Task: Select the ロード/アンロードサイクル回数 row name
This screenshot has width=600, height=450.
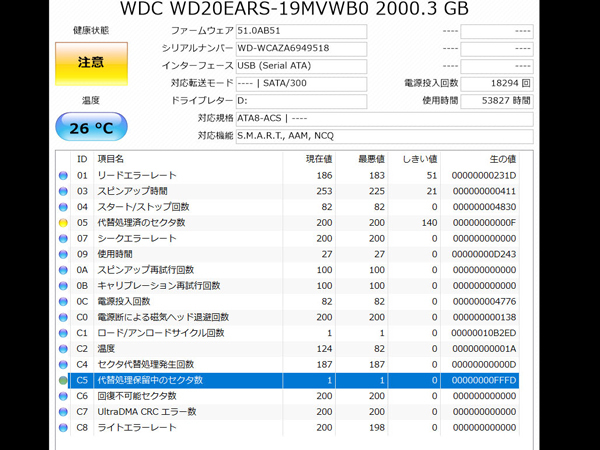Action: (161, 333)
